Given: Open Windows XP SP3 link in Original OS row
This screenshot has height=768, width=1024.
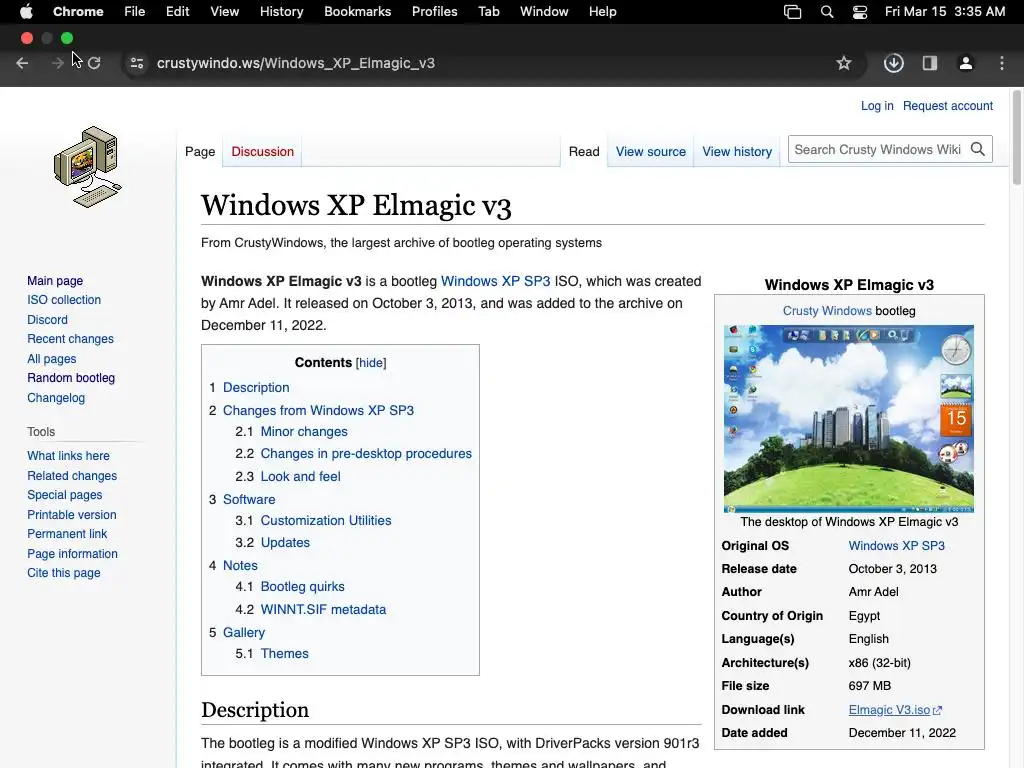Looking at the screenshot, I should [x=896, y=546].
